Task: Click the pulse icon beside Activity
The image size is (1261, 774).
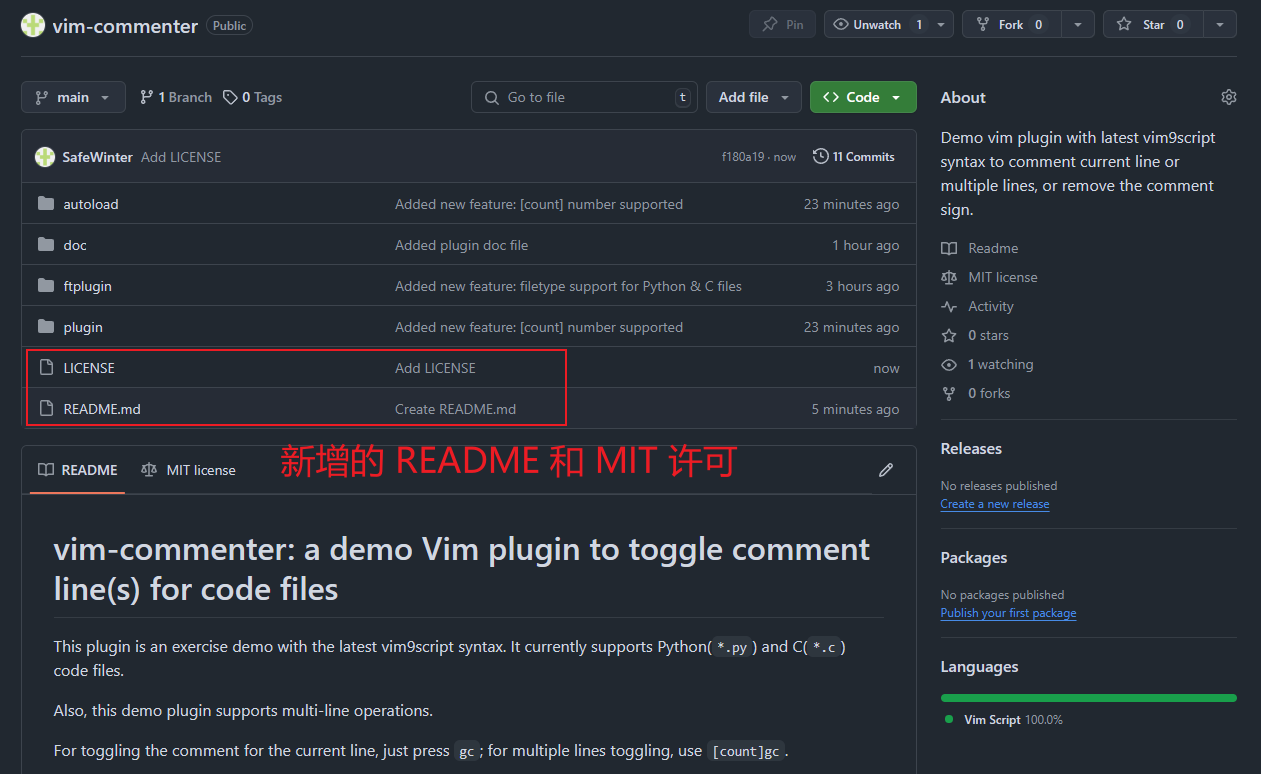Action: point(949,306)
